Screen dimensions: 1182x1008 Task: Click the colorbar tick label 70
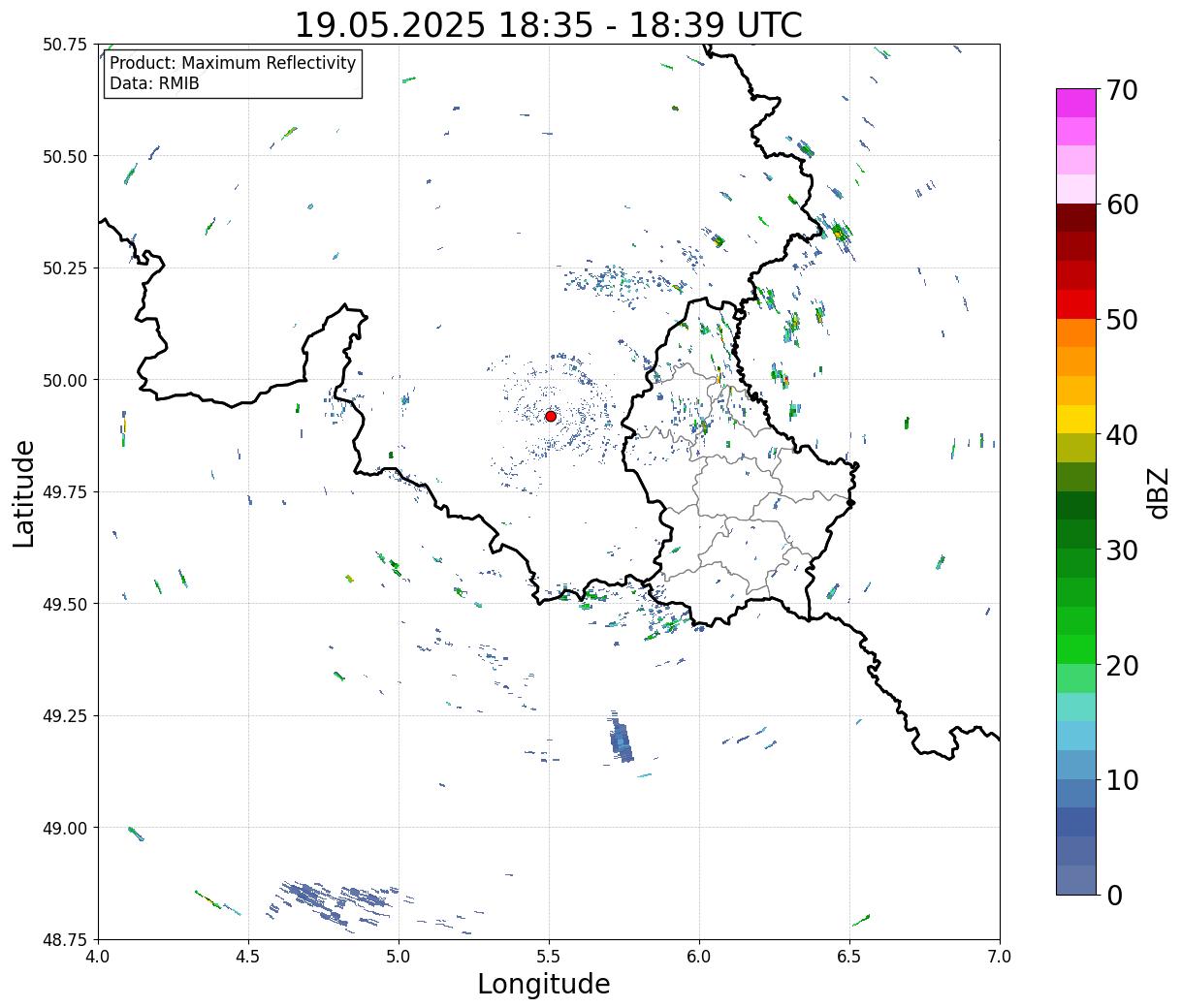[1122, 90]
